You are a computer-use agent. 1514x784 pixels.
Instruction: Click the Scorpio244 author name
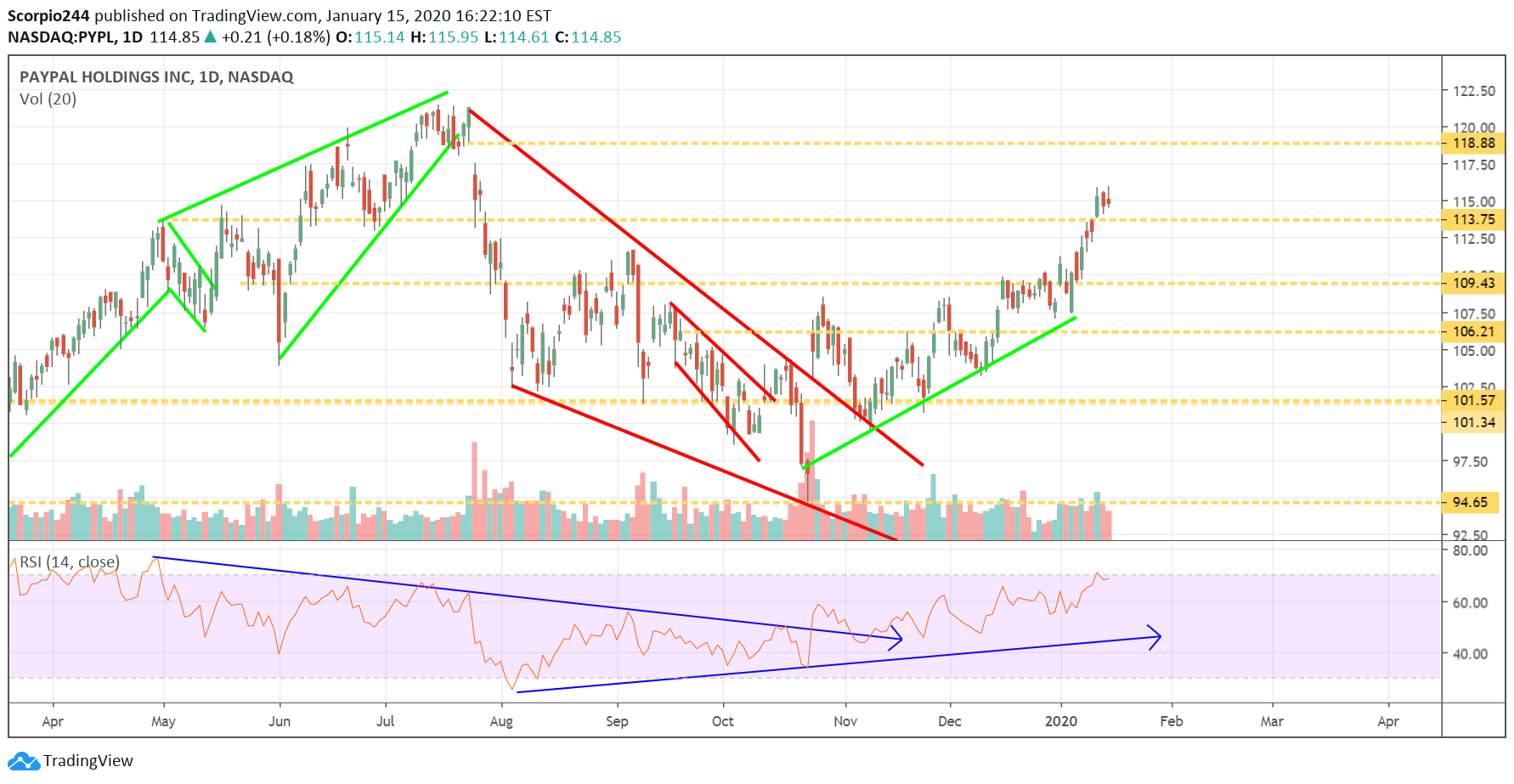click(x=48, y=15)
